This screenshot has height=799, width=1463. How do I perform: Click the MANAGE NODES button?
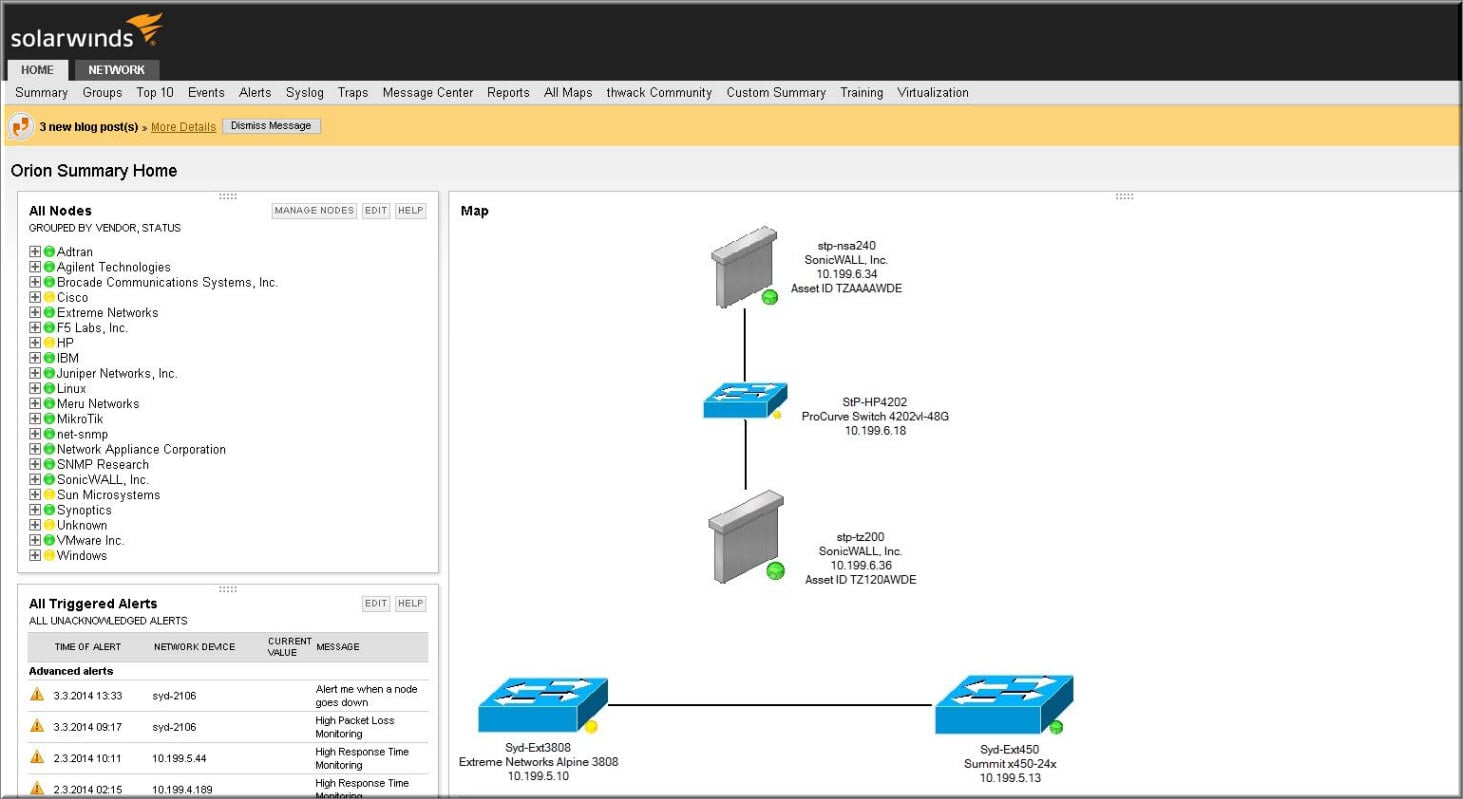pyautogui.click(x=314, y=211)
